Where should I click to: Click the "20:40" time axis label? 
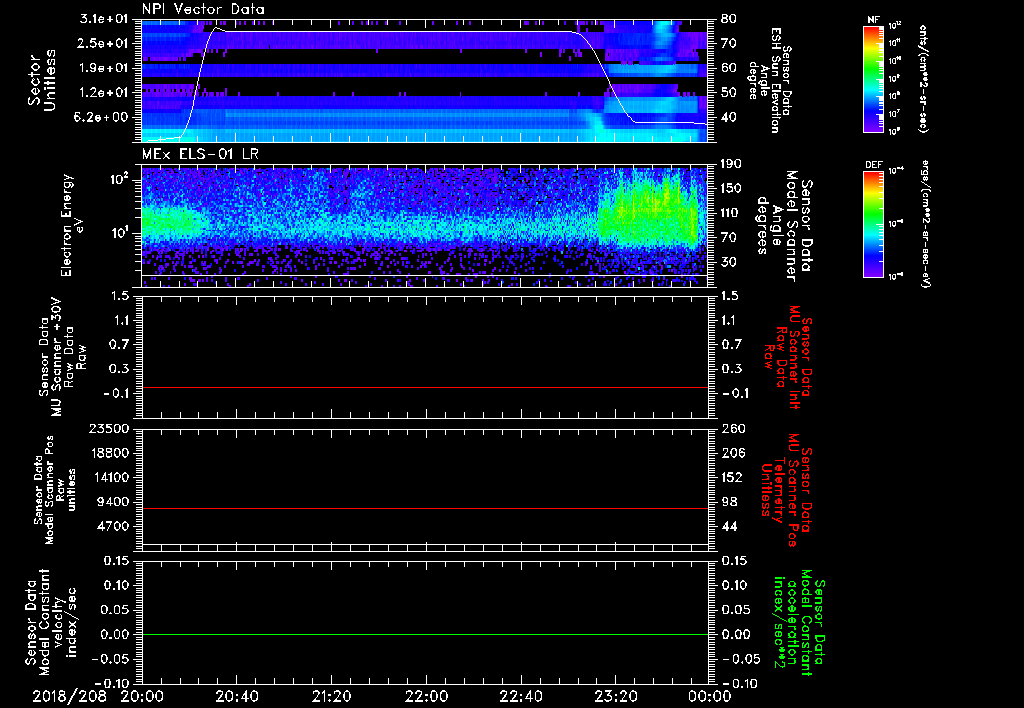click(x=236, y=696)
